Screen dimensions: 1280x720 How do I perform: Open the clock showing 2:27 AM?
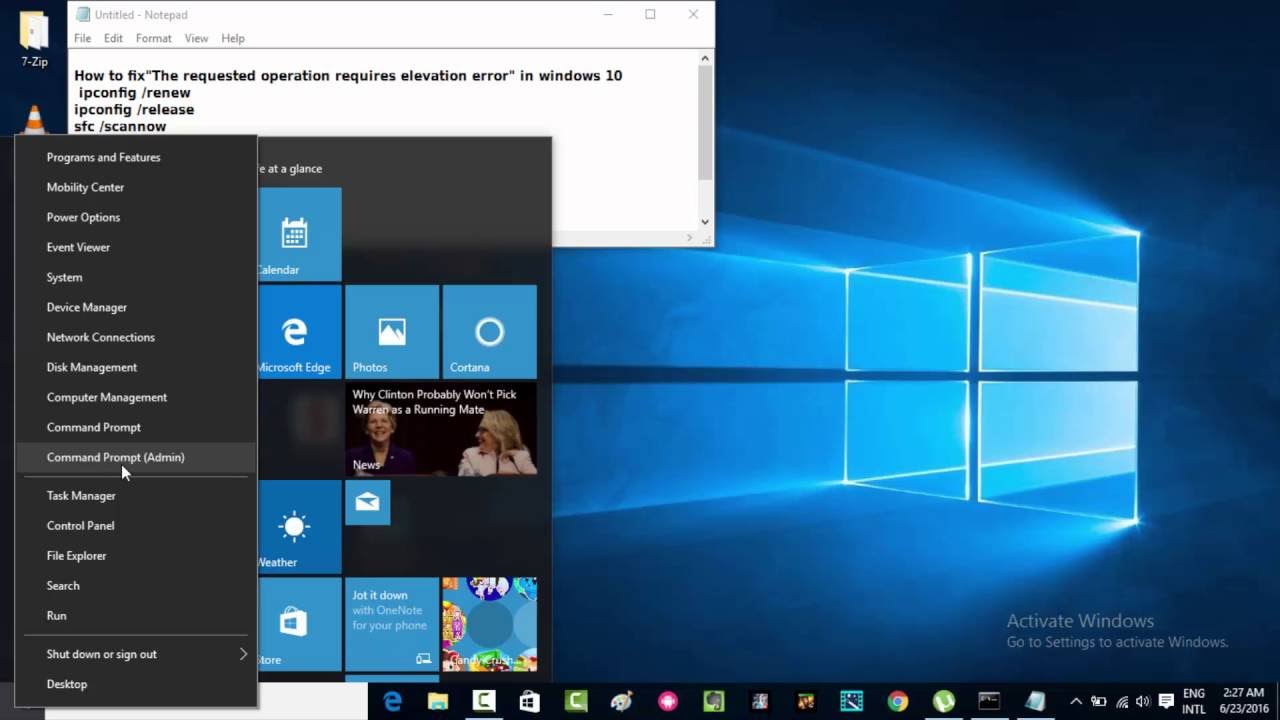point(1243,702)
